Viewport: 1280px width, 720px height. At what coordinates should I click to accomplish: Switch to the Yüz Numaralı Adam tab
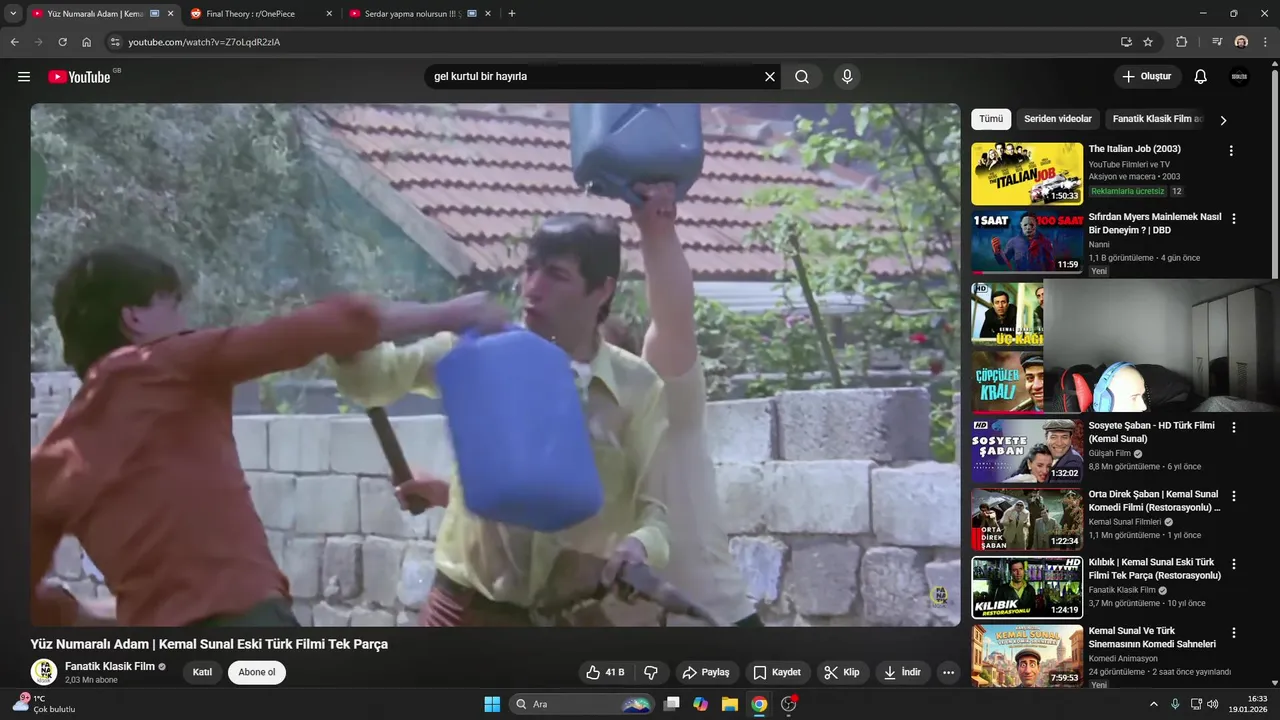click(x=102, y=14)
